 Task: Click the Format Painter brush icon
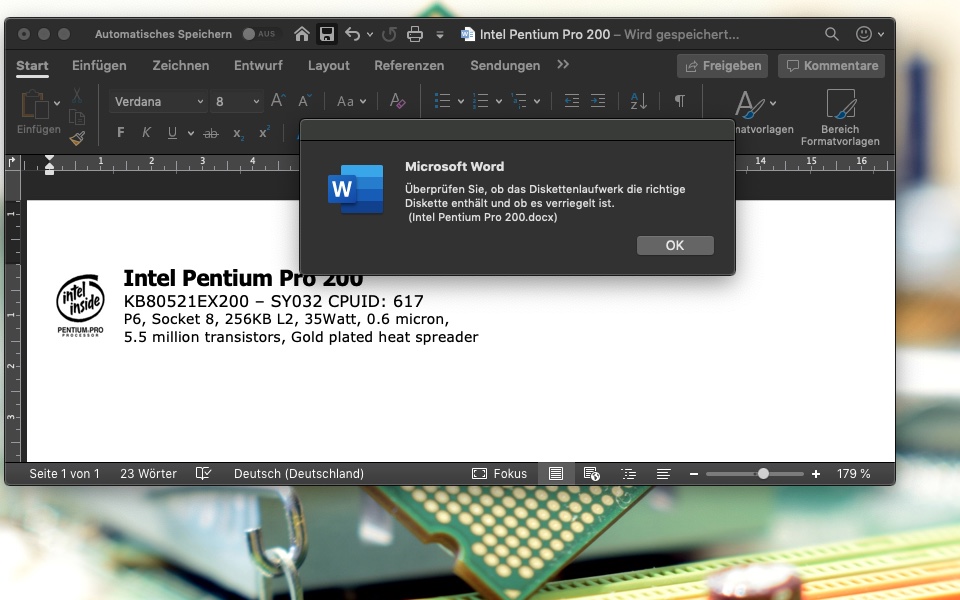[x=77, y=138]
